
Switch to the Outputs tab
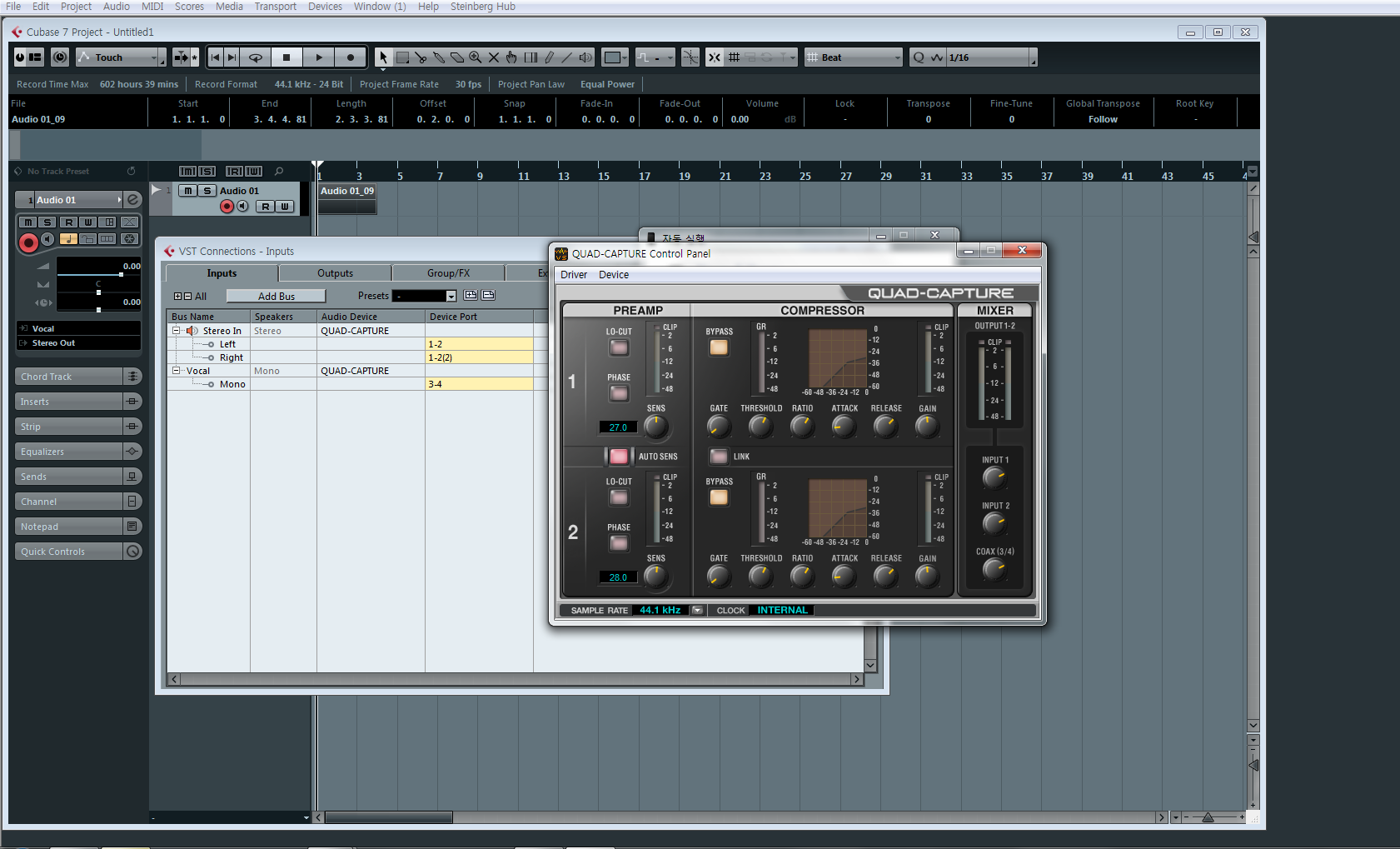(x=335, y=273)
